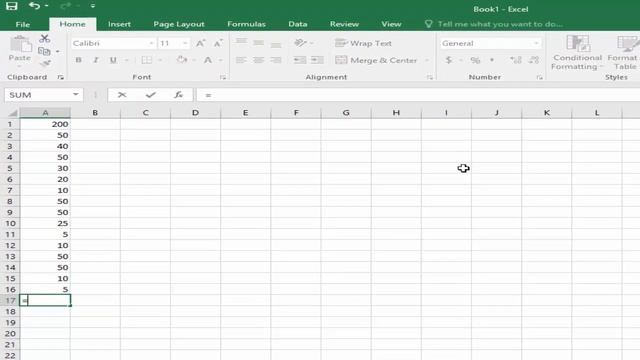Image resolution: width=640 pixels, height=360 pixels.
Task: Click the Comma Style icon
Action: [492, 60]
